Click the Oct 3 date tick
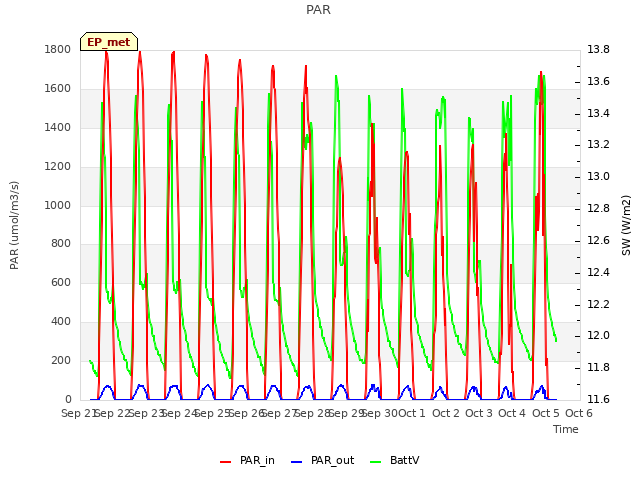Screen dimensions: 640x480 tap(479, 413)
